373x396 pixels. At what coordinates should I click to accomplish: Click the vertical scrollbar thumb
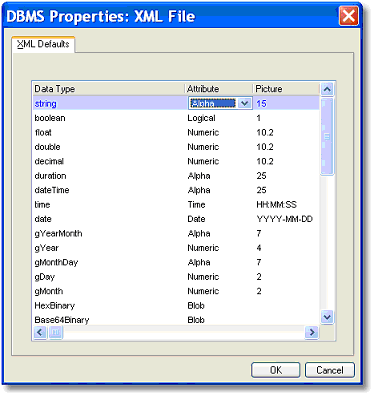tap(327, 136)
